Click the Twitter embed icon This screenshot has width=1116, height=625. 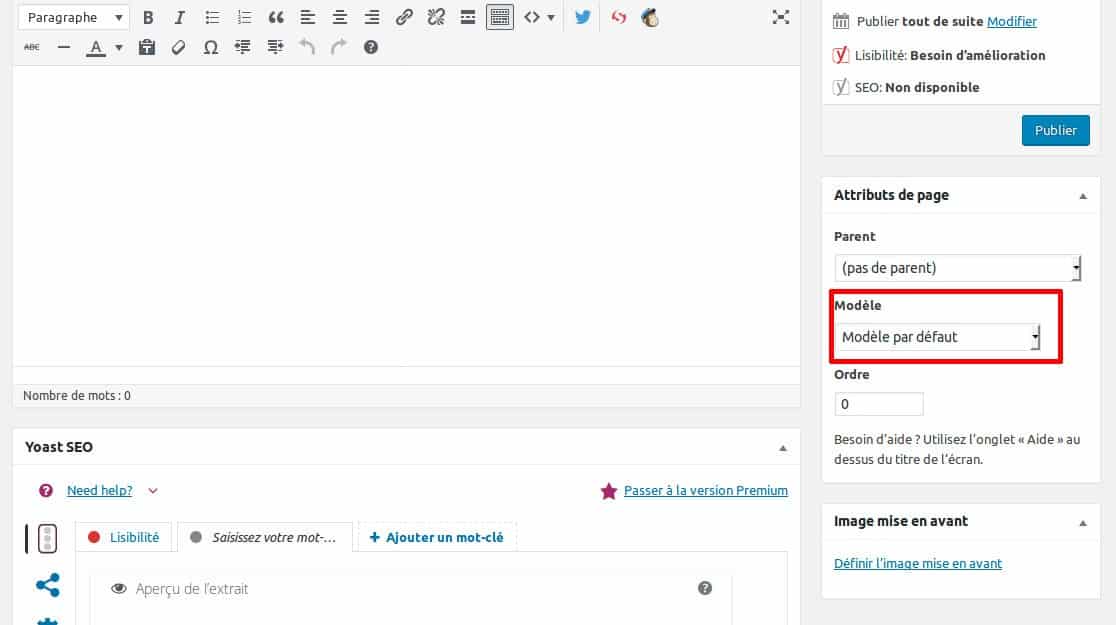click(582, 17)
